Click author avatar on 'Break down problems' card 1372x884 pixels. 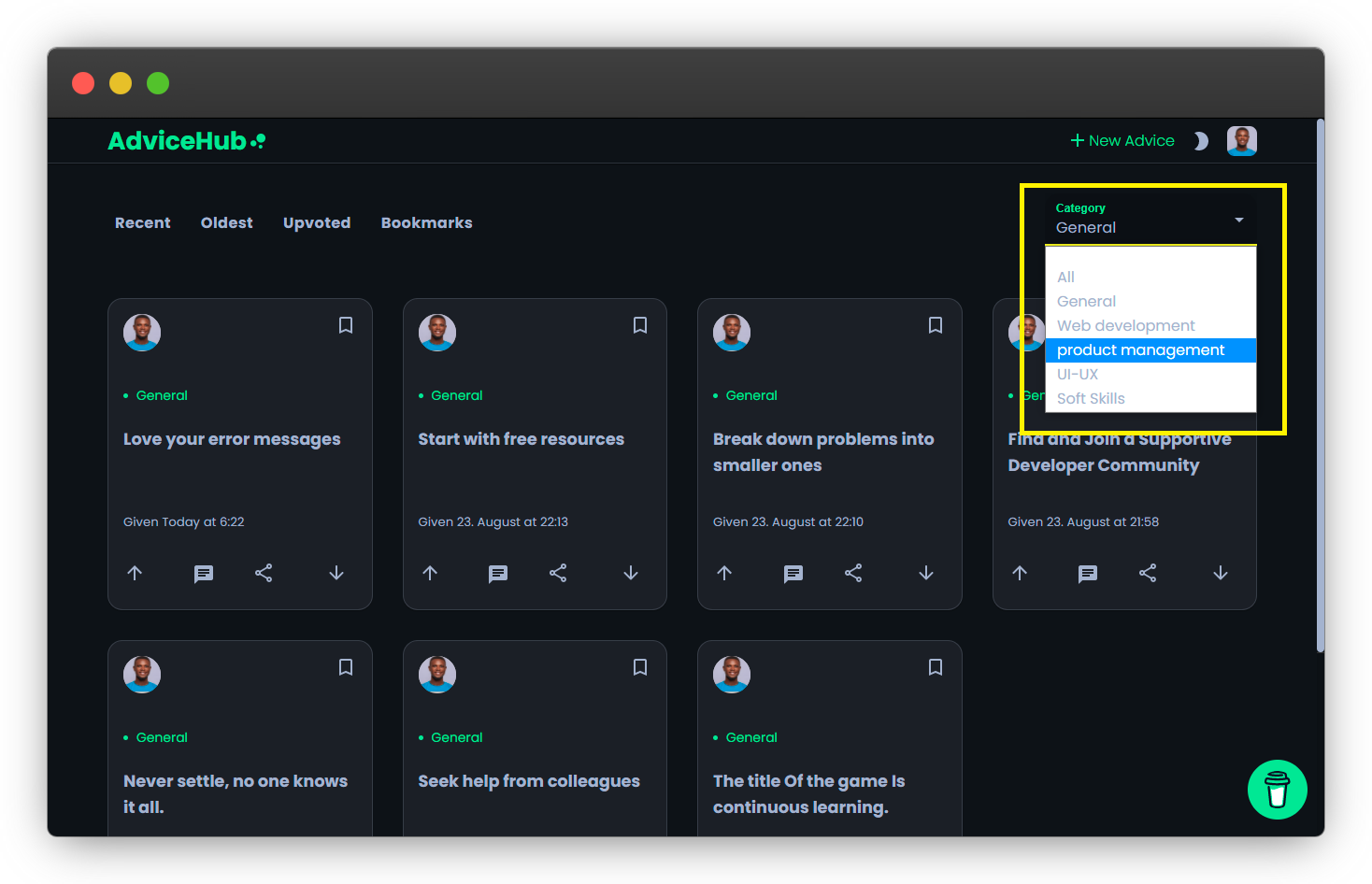tap(732, 333)
